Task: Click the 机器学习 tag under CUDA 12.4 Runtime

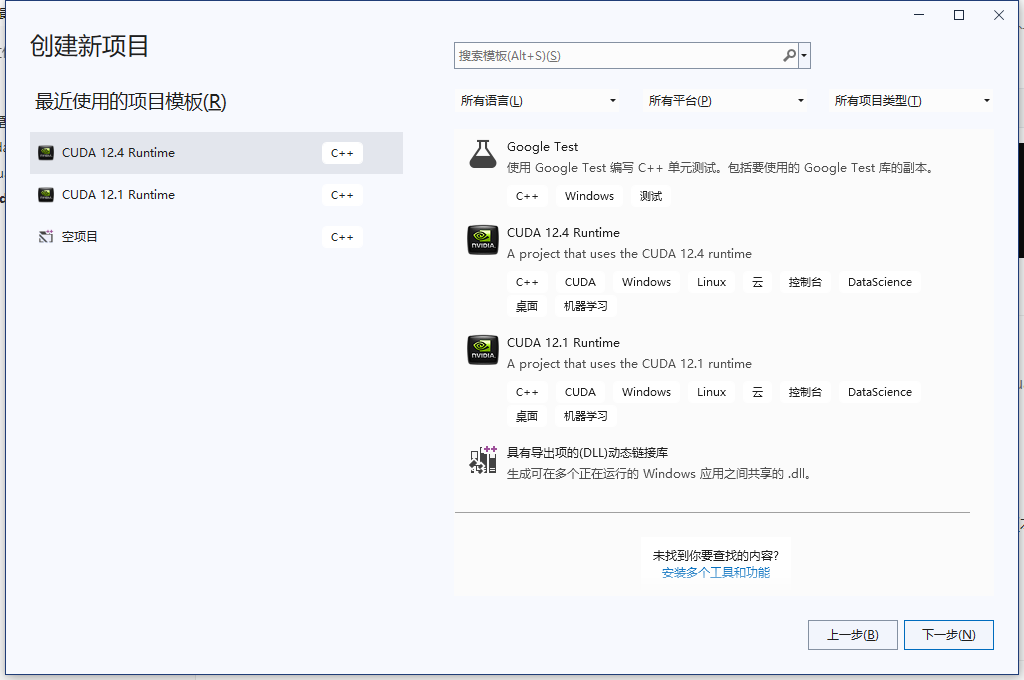Action: (586, 306)
